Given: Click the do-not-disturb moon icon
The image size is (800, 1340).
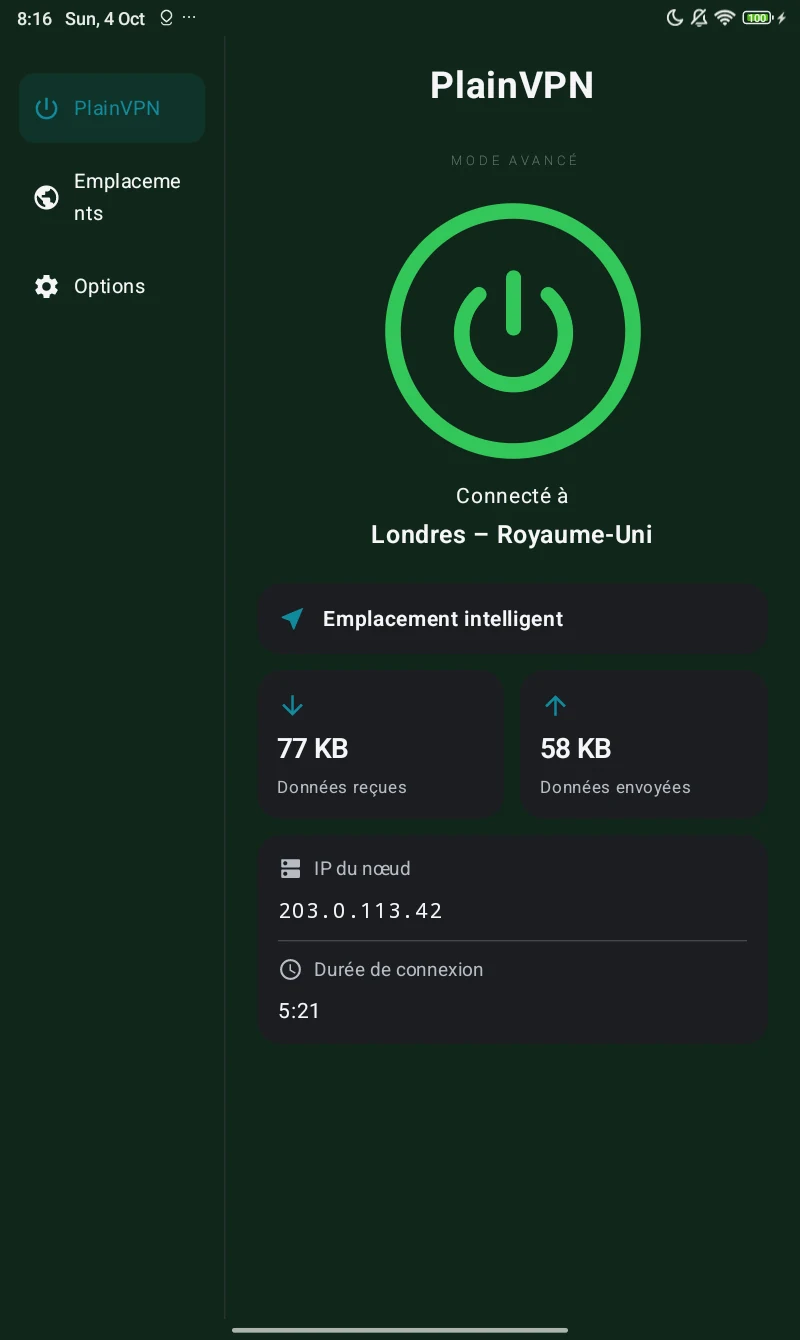Looking at the screenshot, I should click(675, 18).
